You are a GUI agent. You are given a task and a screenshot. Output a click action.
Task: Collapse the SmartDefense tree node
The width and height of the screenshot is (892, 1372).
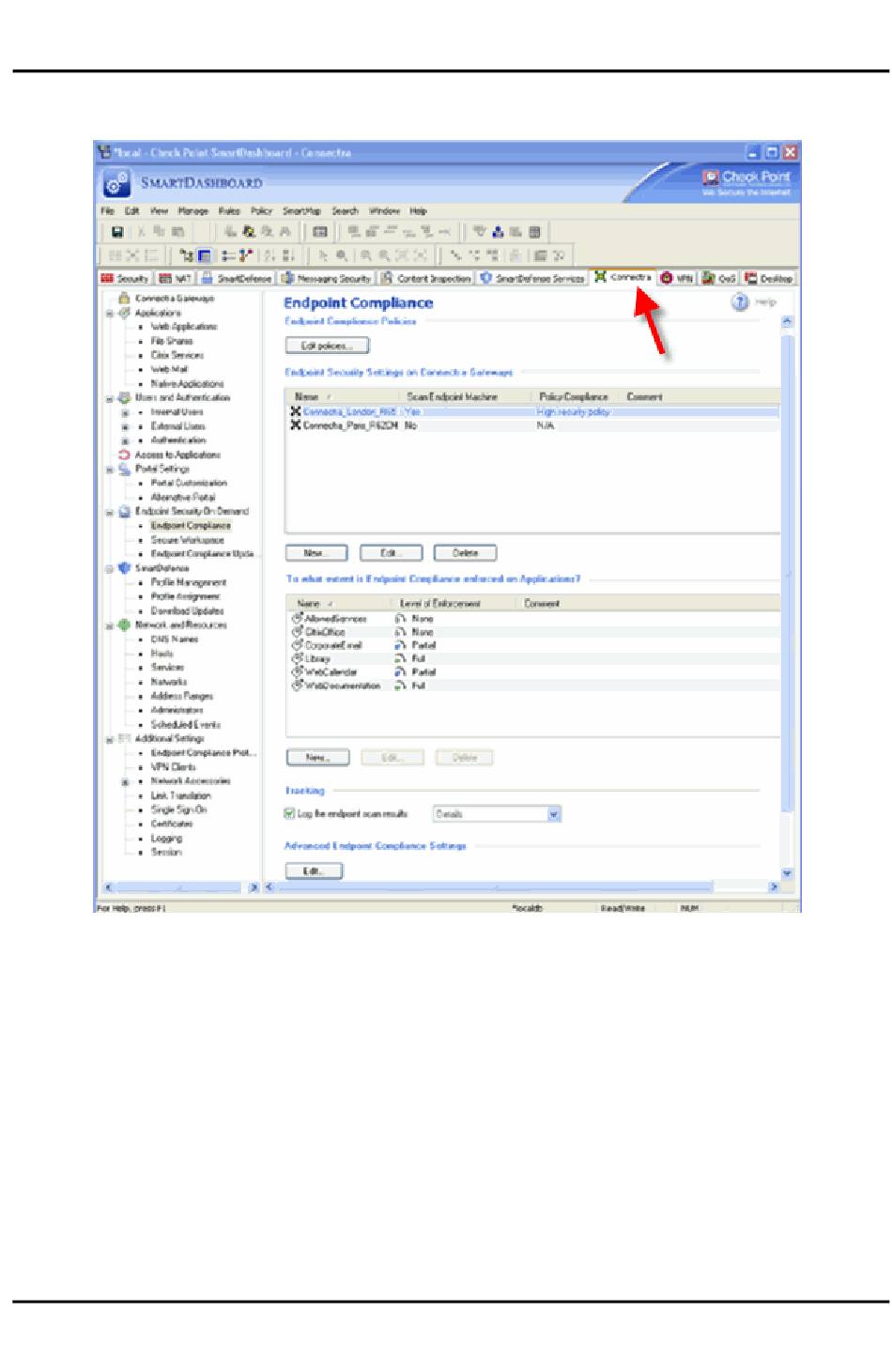[x=110, y=568]
